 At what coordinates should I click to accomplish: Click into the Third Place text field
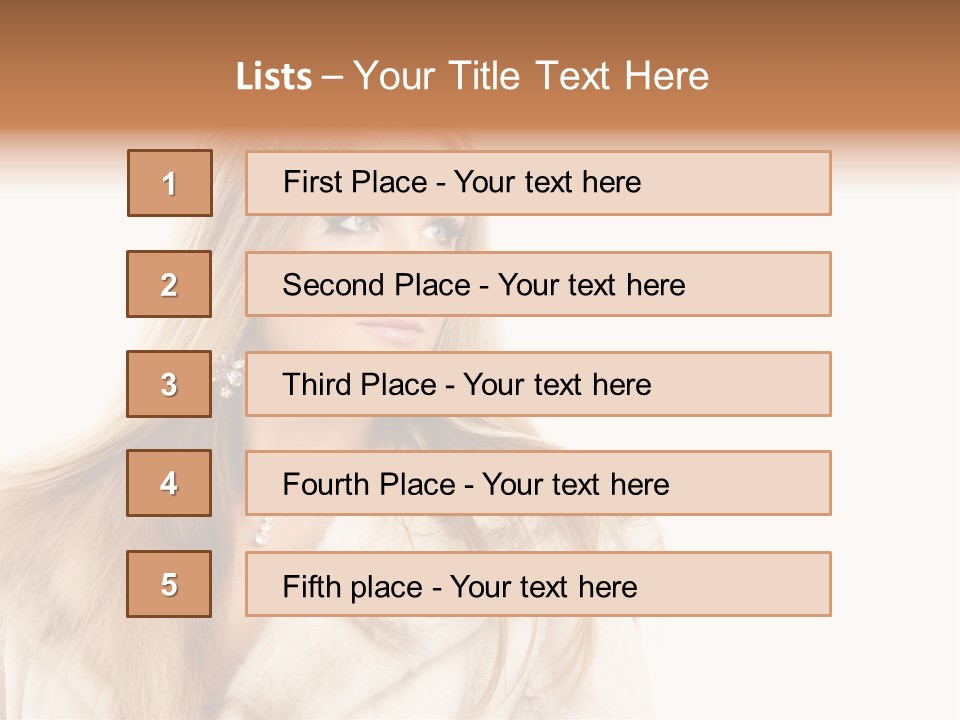pyautogui.click(x=538, y=384)
